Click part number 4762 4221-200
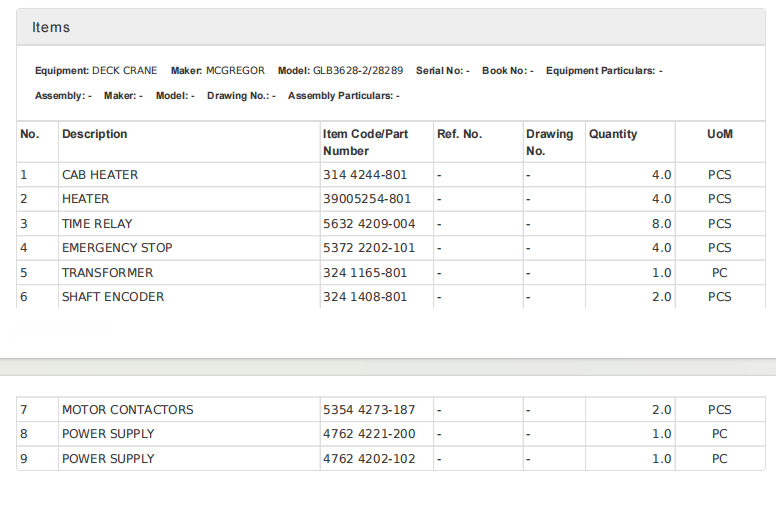The width and height of the screenshot is (776, 518). pyautogui.click(x=369, y=434)
